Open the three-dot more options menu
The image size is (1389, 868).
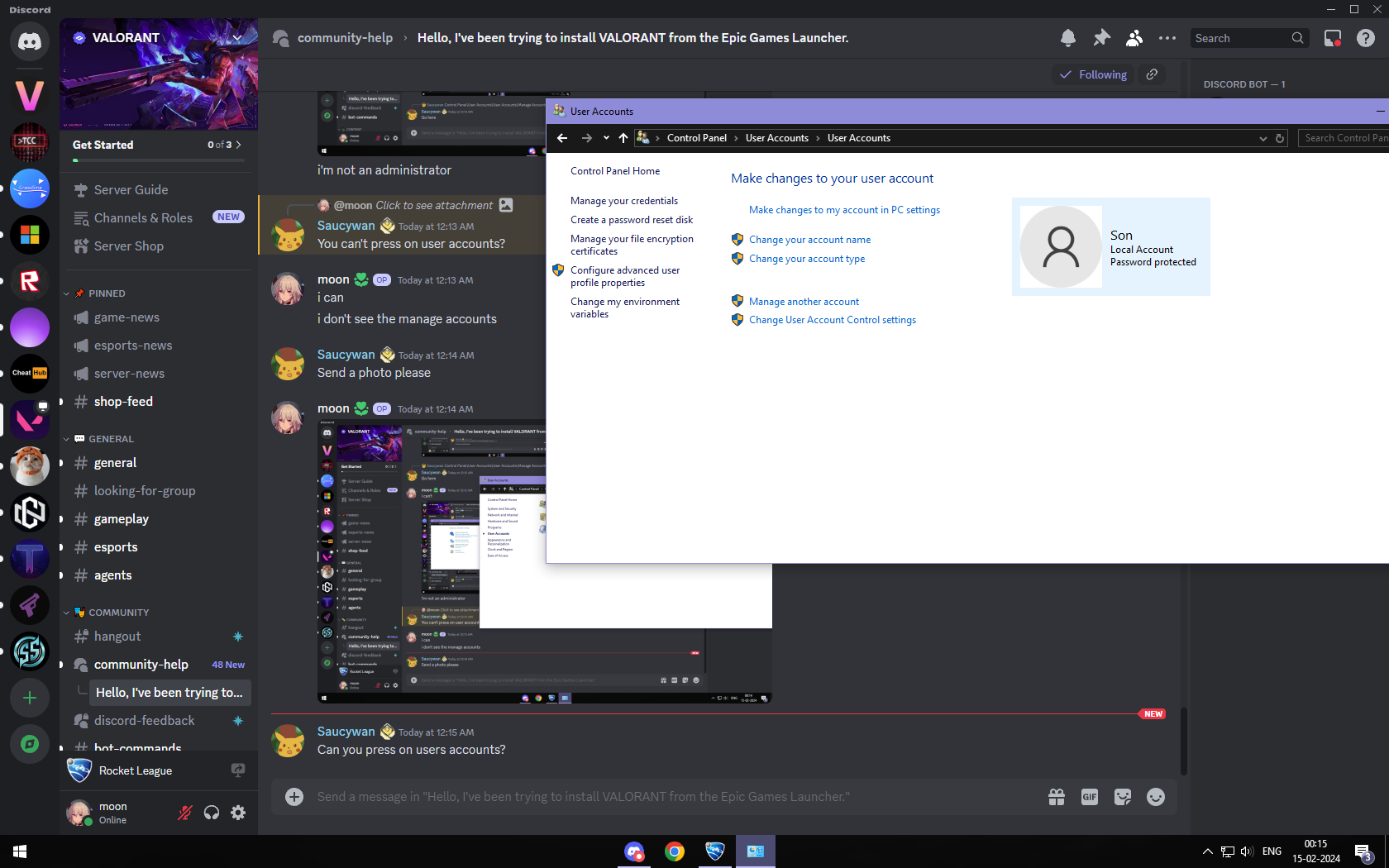coord(1167,38)
